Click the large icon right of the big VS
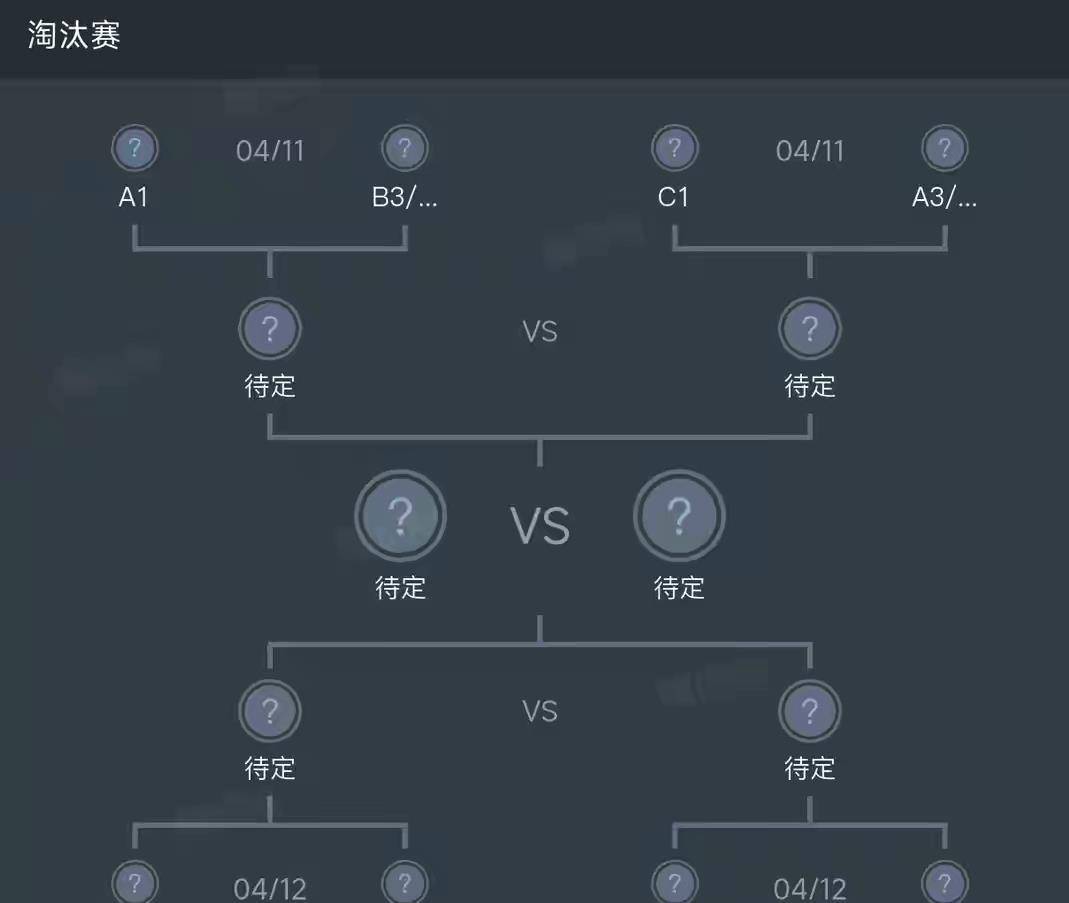 point(679,516)
